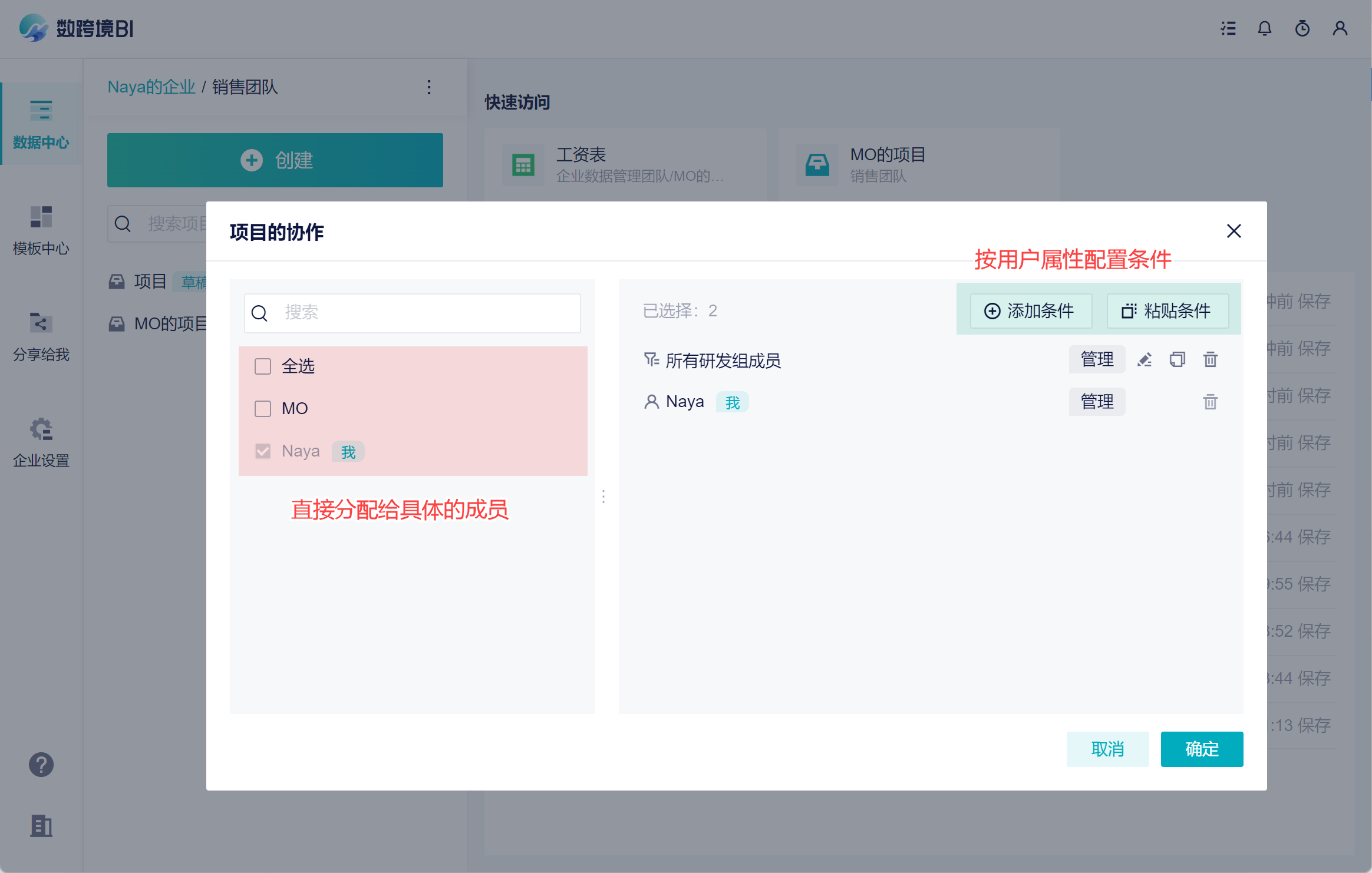Open the user account icon
The height and width of the screenshot is (873, 1372).
1340,28
